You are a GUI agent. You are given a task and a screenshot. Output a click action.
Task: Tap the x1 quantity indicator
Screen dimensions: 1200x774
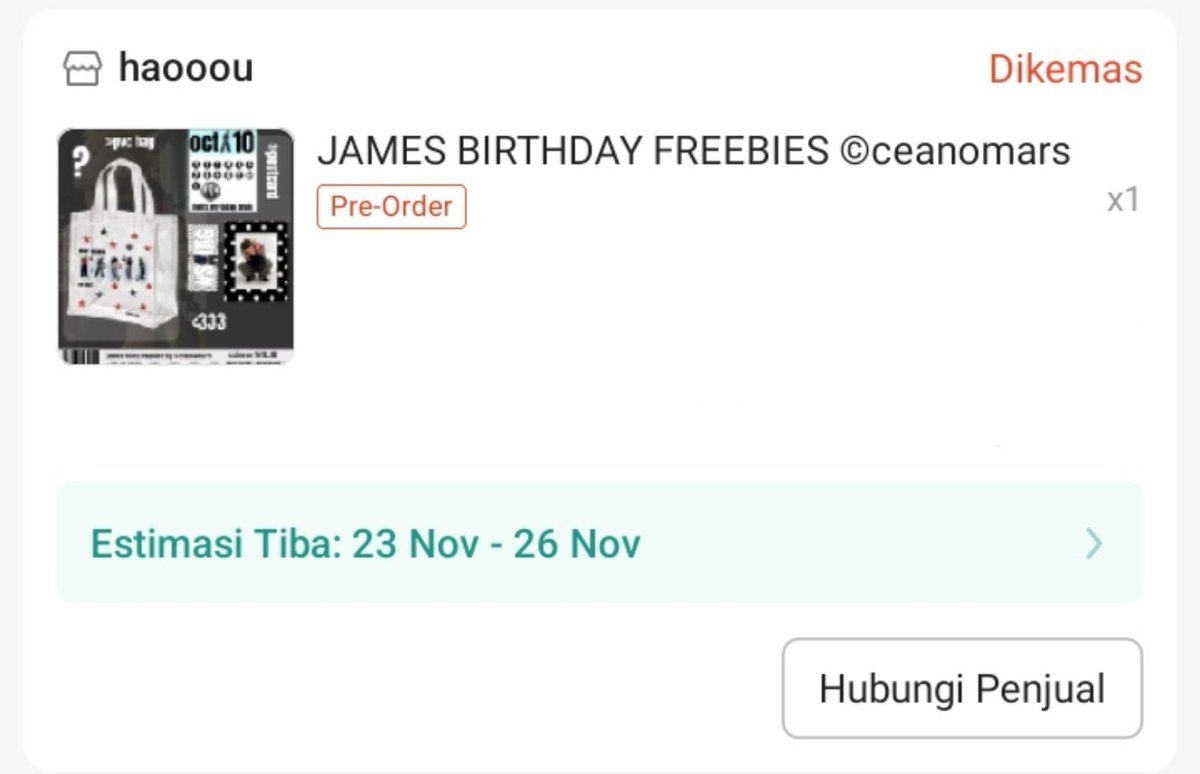tap(1123, 200)
